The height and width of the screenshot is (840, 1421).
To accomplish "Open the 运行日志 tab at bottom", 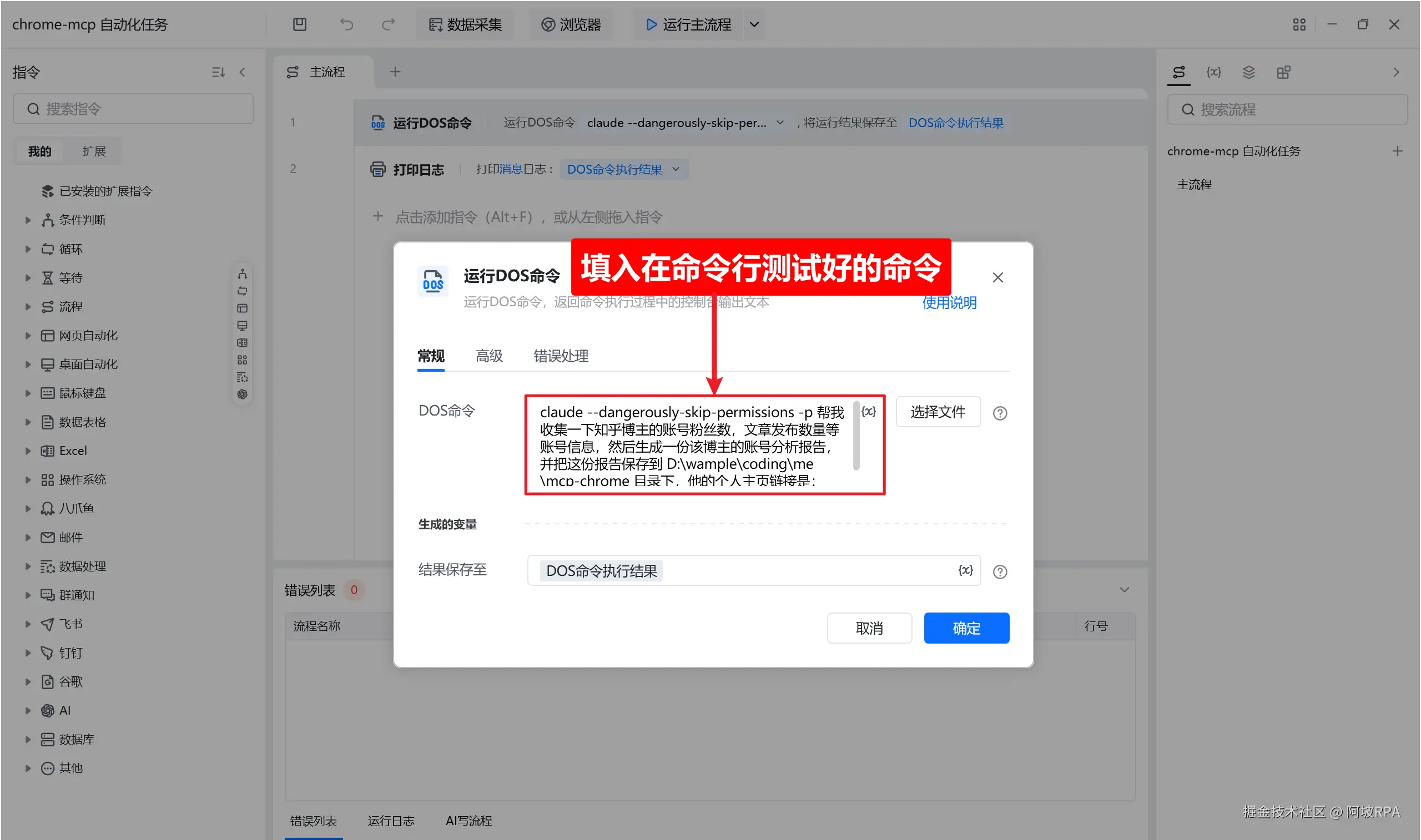I will 391,820.
